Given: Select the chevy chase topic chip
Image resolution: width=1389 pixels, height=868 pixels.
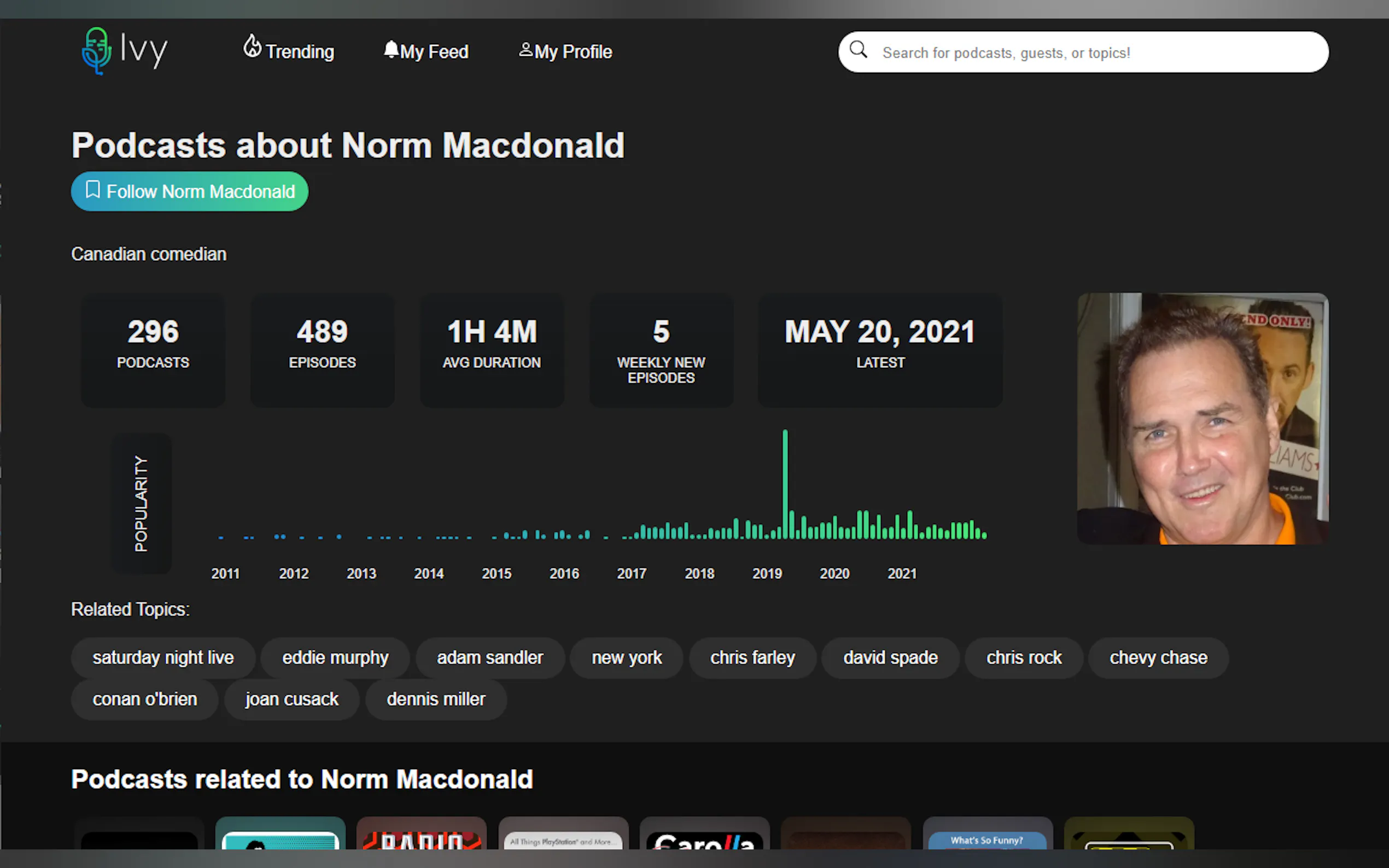Looking at the screenshot, I should tap(1158, 658).
